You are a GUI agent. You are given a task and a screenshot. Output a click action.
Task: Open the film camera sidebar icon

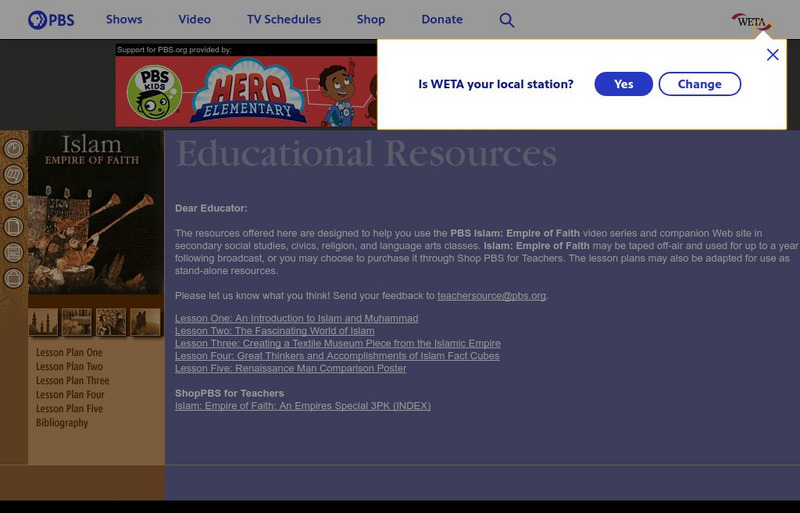14,200
